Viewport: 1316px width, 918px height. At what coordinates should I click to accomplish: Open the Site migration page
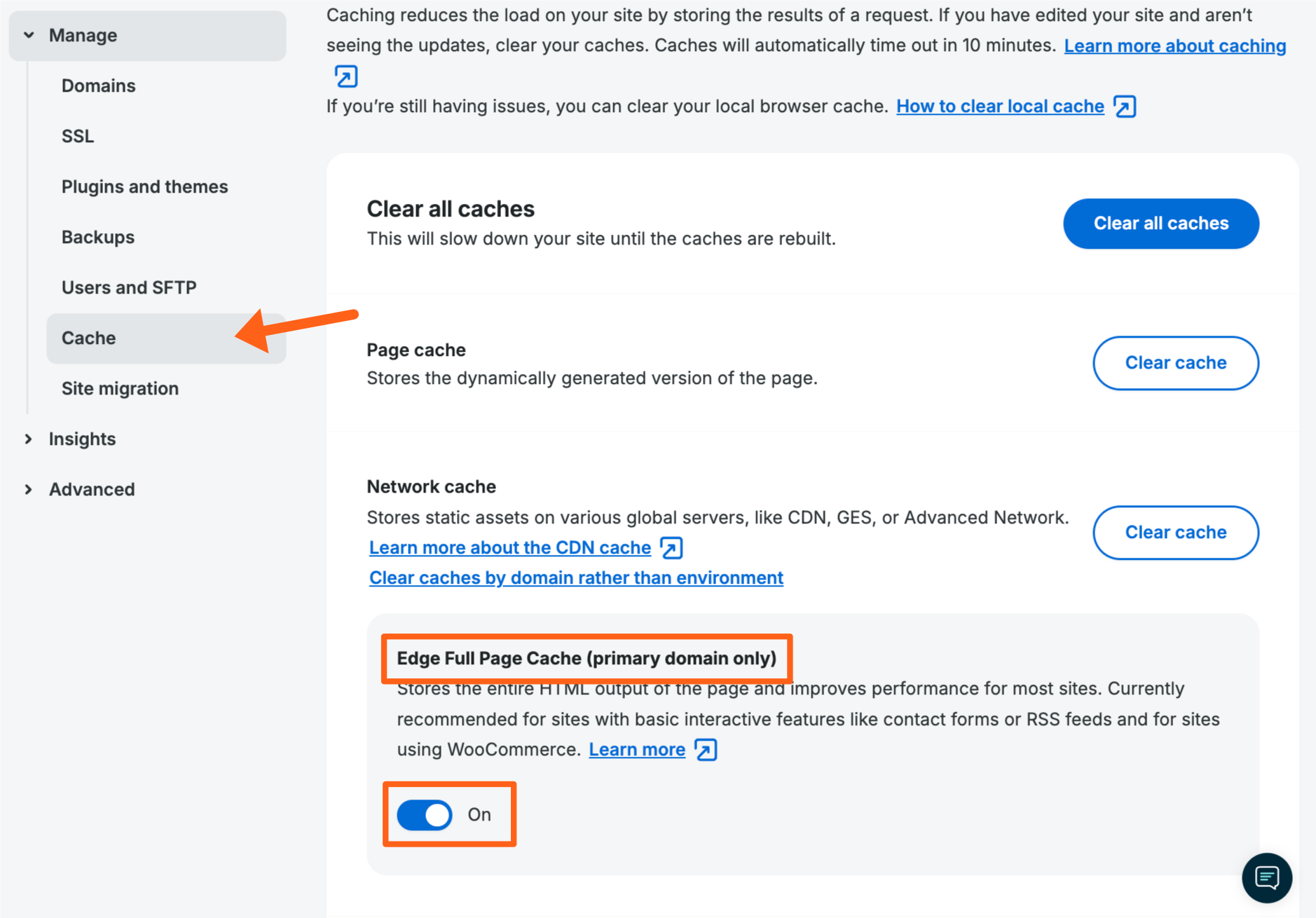120,388
